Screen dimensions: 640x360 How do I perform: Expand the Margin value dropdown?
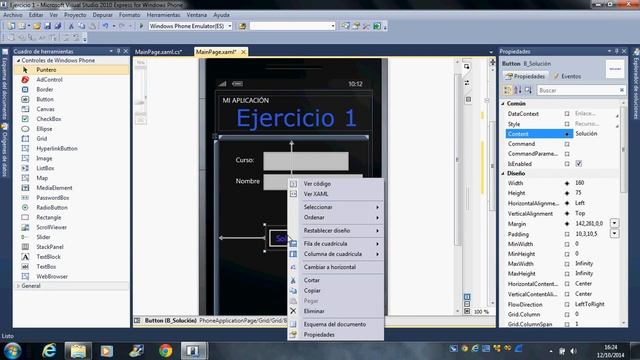(614, 223)
